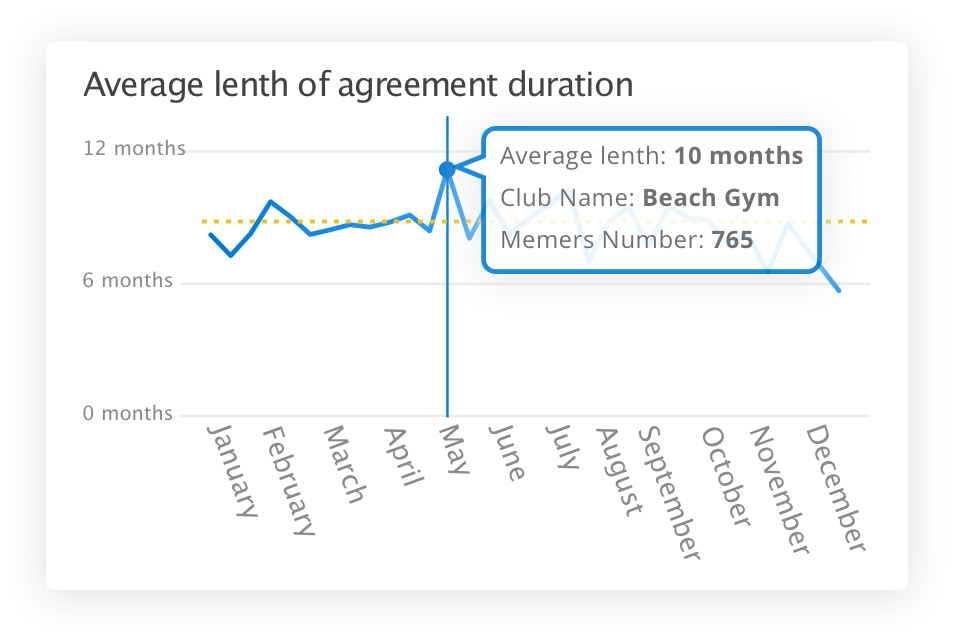Click the "Memers Number: 765" tooltip line
The height and width of the screenshot is (640, 954).
(627, 239)
